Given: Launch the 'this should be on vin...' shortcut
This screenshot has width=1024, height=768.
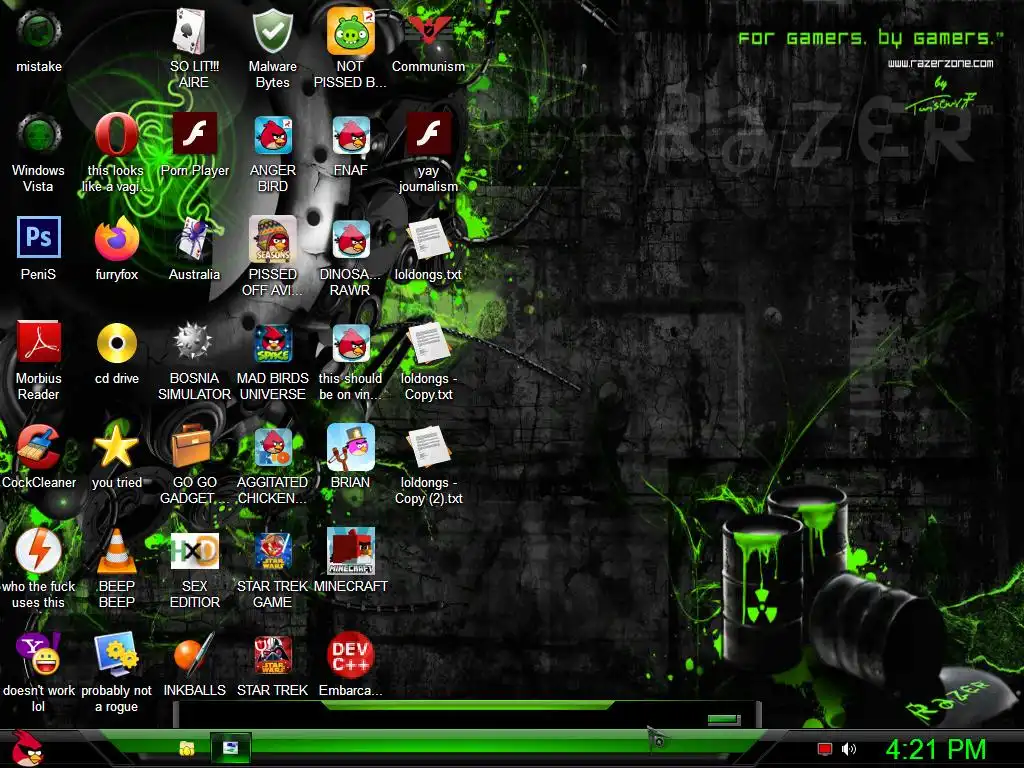Looking at the screenshot, I should click(350, 360).
